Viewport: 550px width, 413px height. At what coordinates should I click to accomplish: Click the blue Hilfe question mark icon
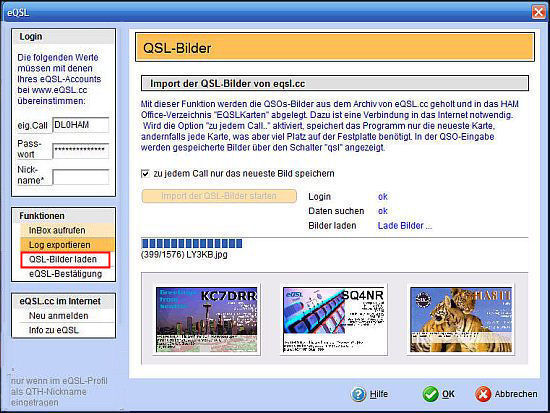(x=358, y=394)
